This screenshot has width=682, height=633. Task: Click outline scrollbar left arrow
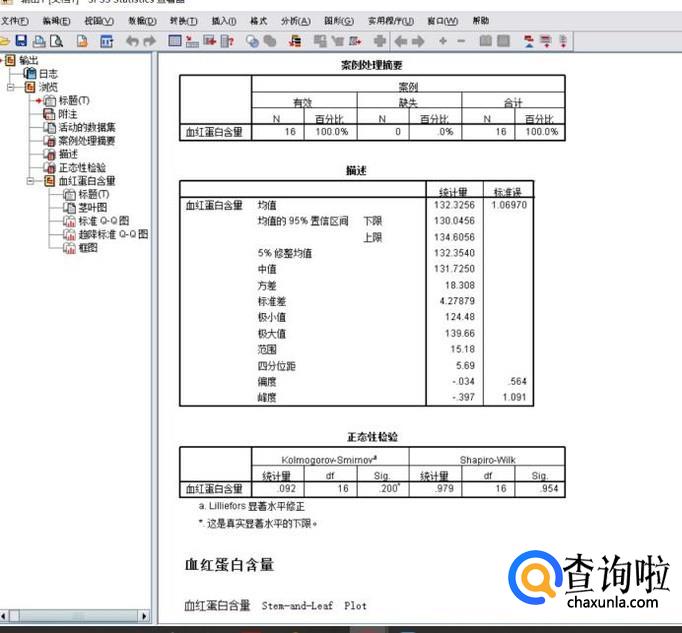pyautogui.click(x=4, y=616)
